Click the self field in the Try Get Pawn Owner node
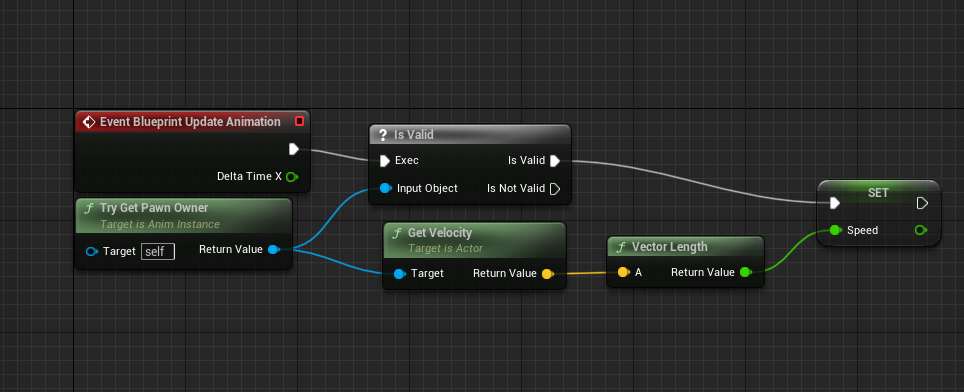 (158, 251)
